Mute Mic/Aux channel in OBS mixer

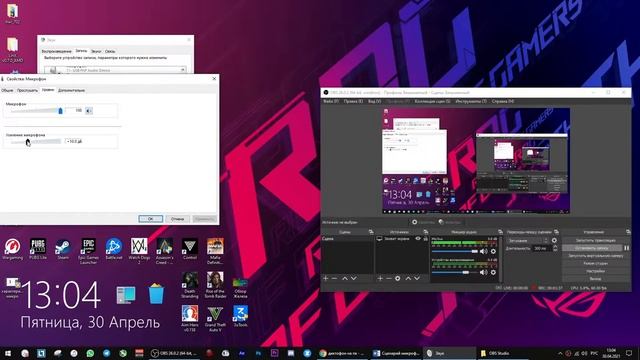coord(484,251)
